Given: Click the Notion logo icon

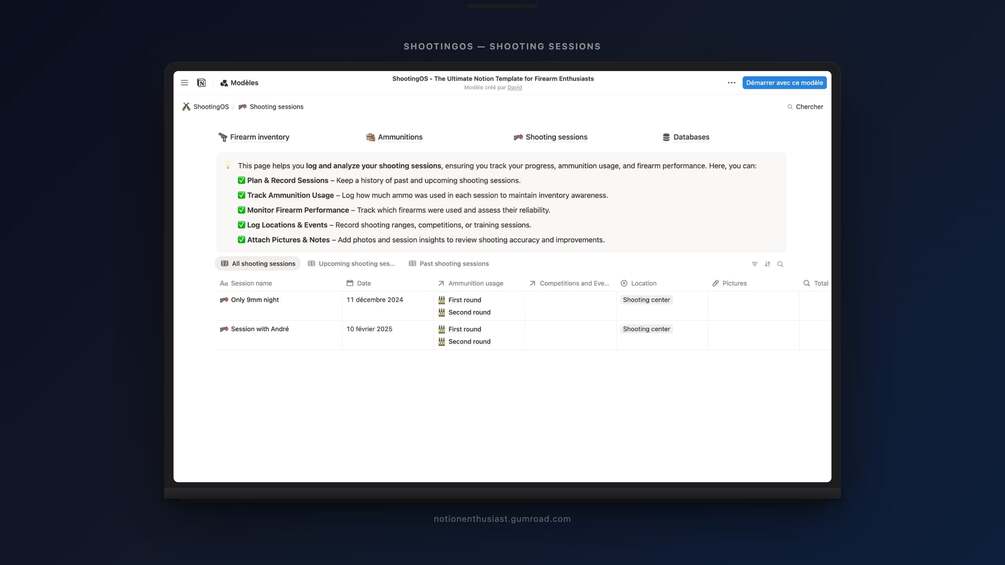Looking at the screenshot, I should pos(201,83).
